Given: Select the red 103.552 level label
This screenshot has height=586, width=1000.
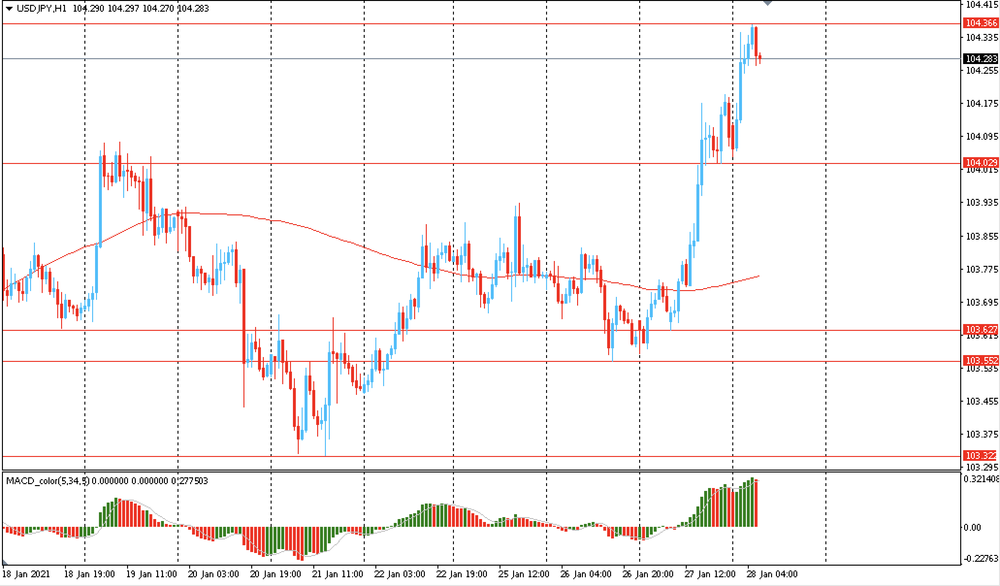Looking at the screenshot, I should (x=980, y=360).
